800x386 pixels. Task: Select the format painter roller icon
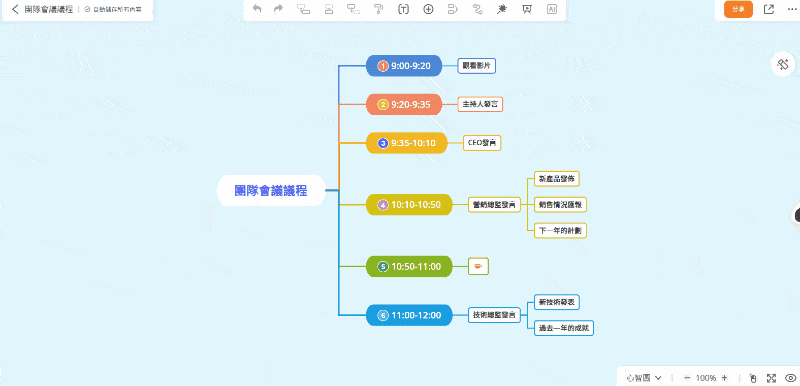pyautogui.click(x=378, y=9)
